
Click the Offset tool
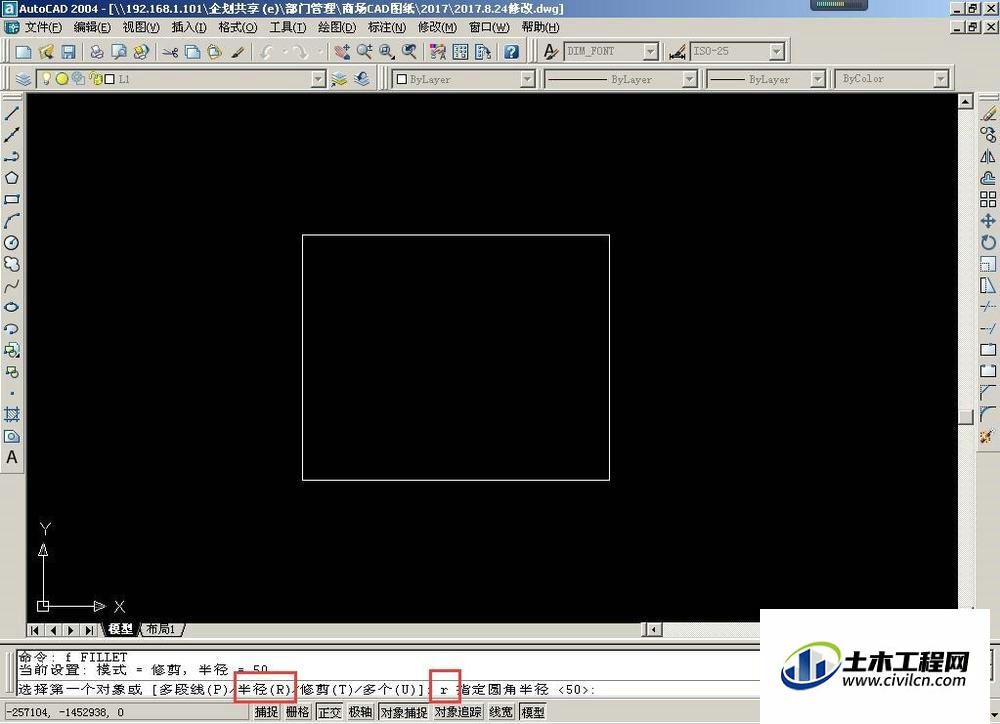coord(988,178)
